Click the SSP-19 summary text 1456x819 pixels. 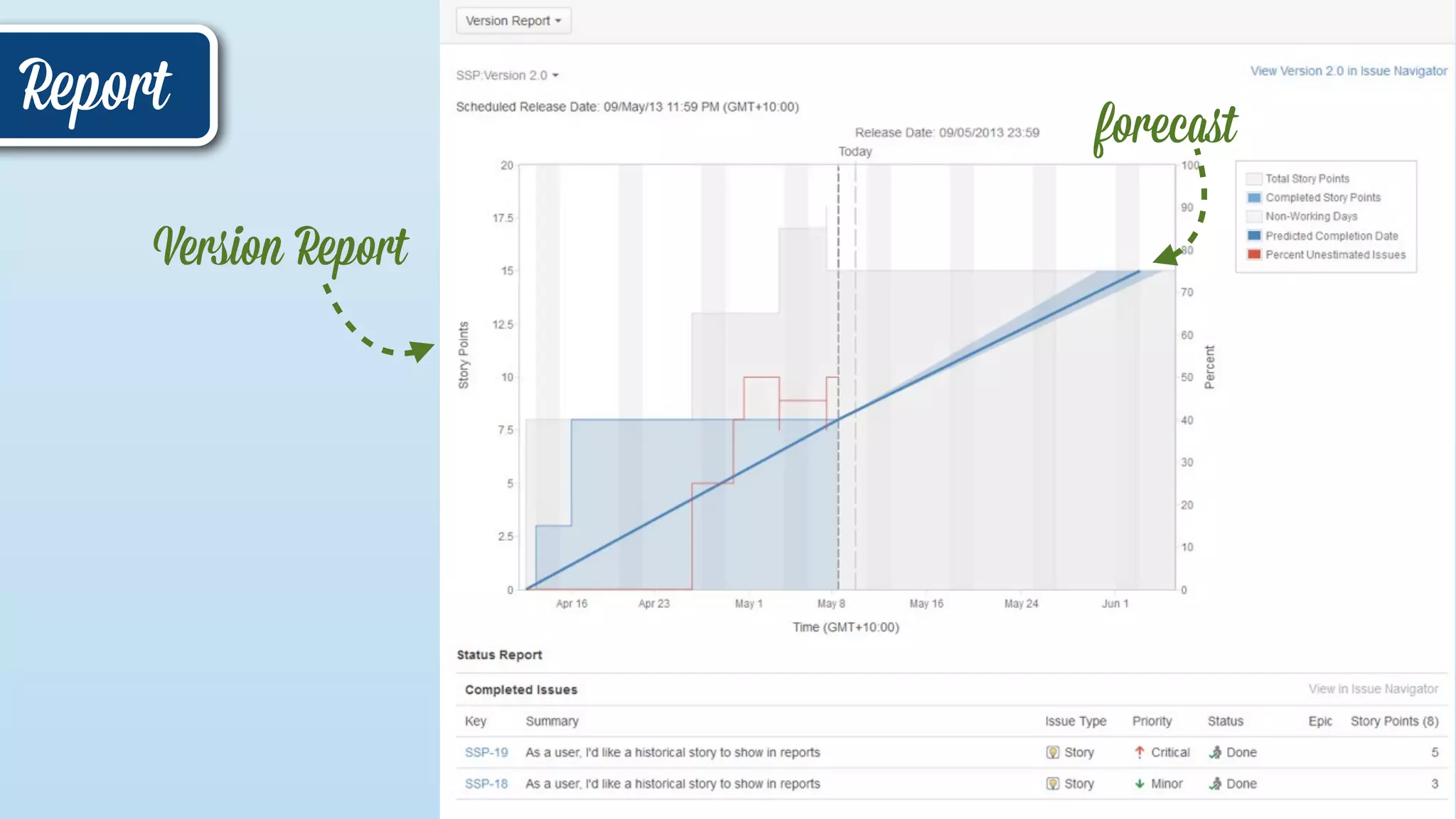(x=673, y=752)
